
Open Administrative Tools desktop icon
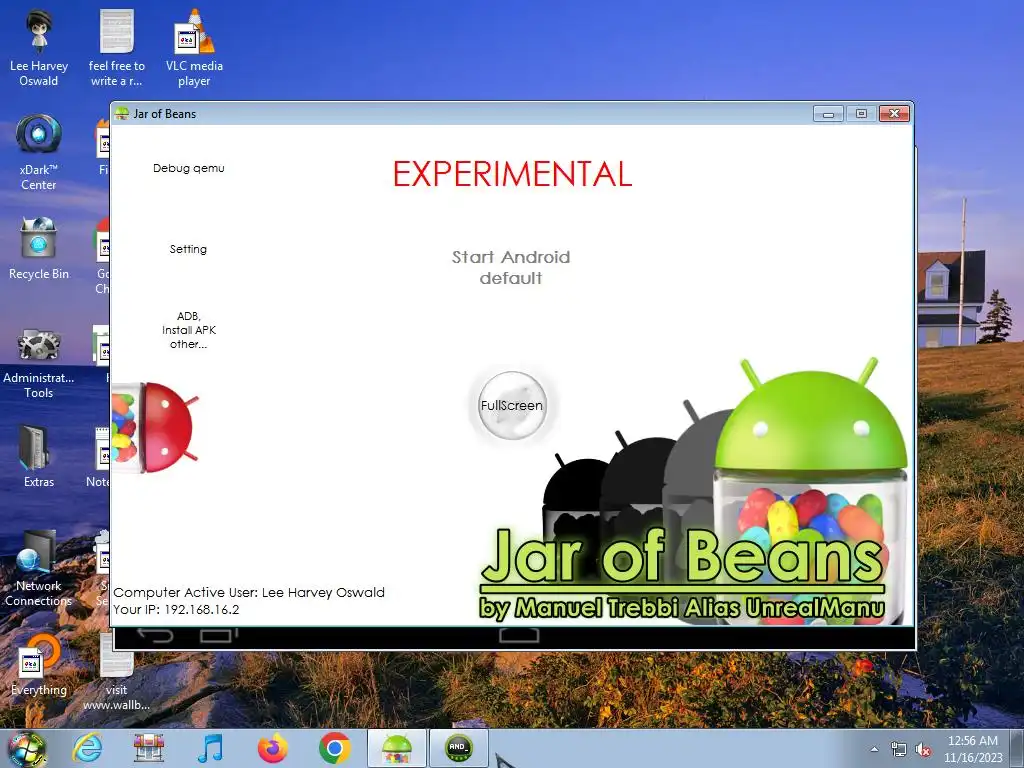(x=39, y=363)
